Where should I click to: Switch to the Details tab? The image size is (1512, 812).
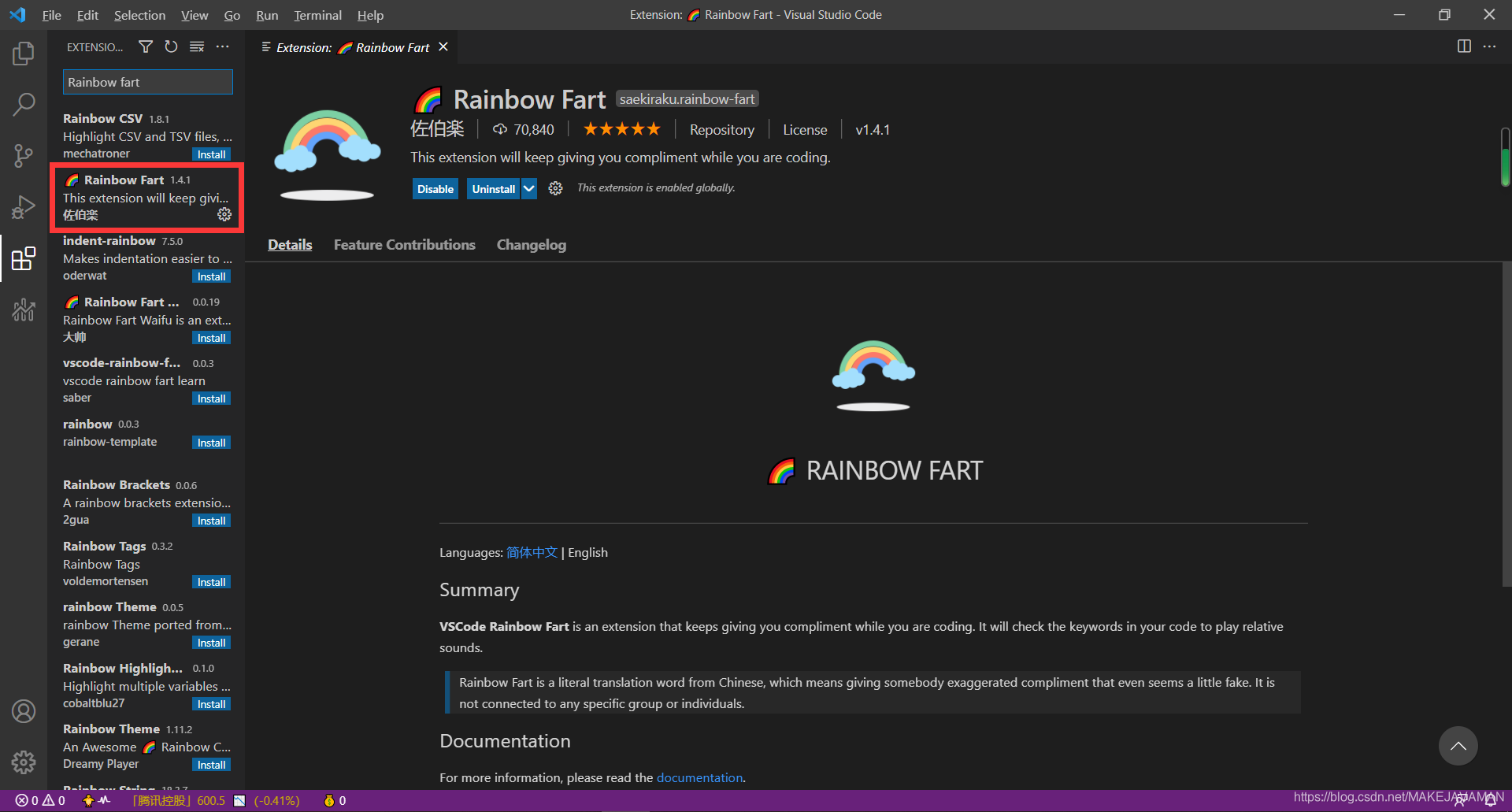[x=290, y=245]
